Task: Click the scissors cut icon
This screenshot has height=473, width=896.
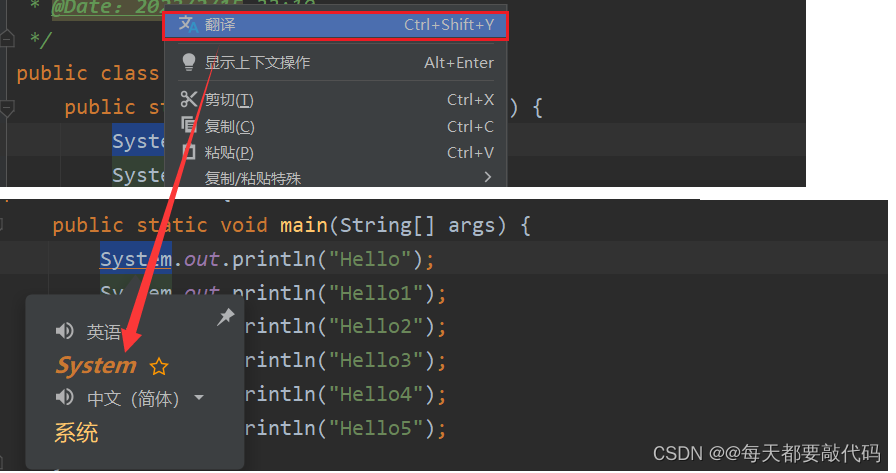Action: coord(188,99)
